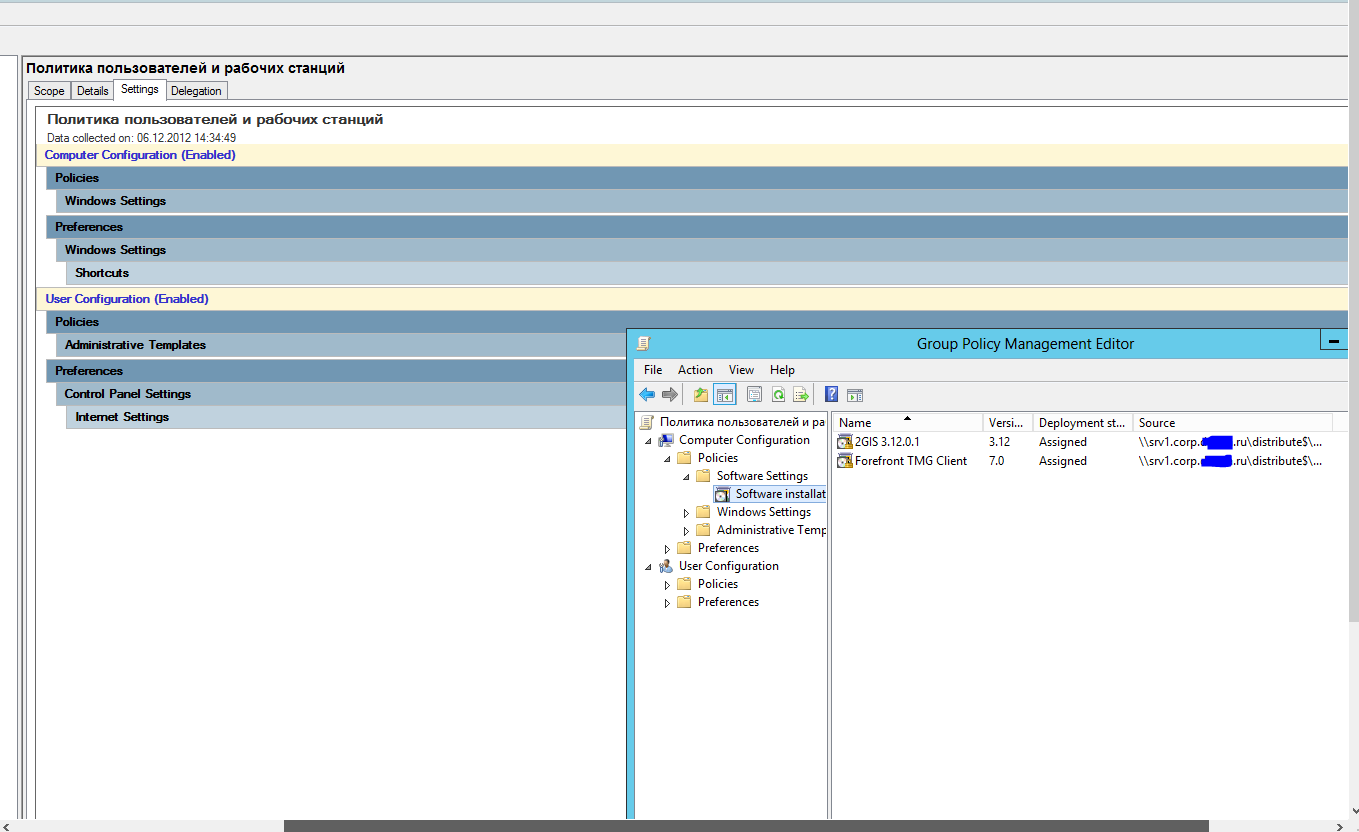Select the Forefront TMG Client package name
The image size is (1359, 832).
pyautogui.click(x=911, y=461)
